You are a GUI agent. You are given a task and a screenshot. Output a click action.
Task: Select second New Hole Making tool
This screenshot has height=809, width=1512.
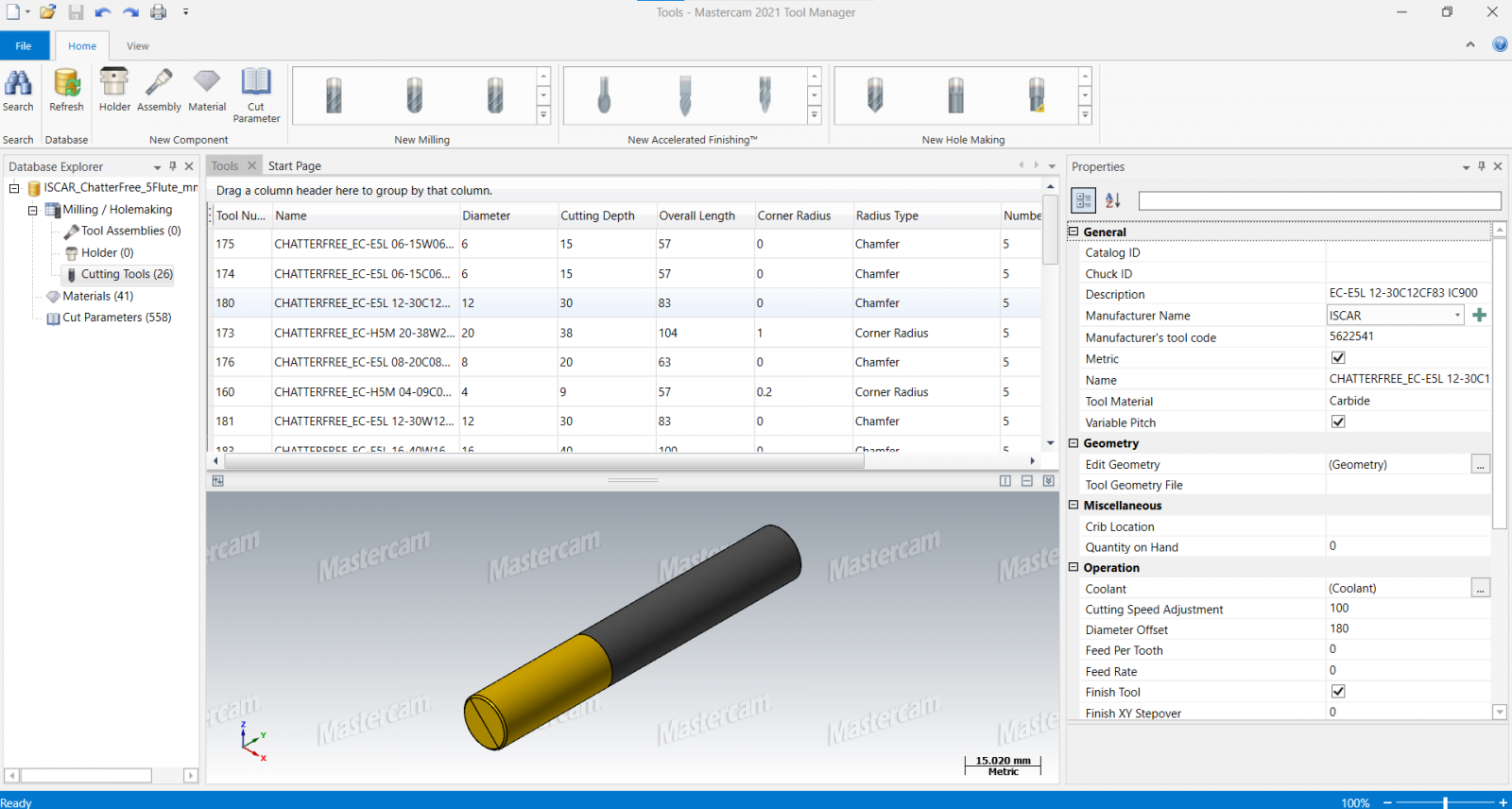tap(956, 95)
